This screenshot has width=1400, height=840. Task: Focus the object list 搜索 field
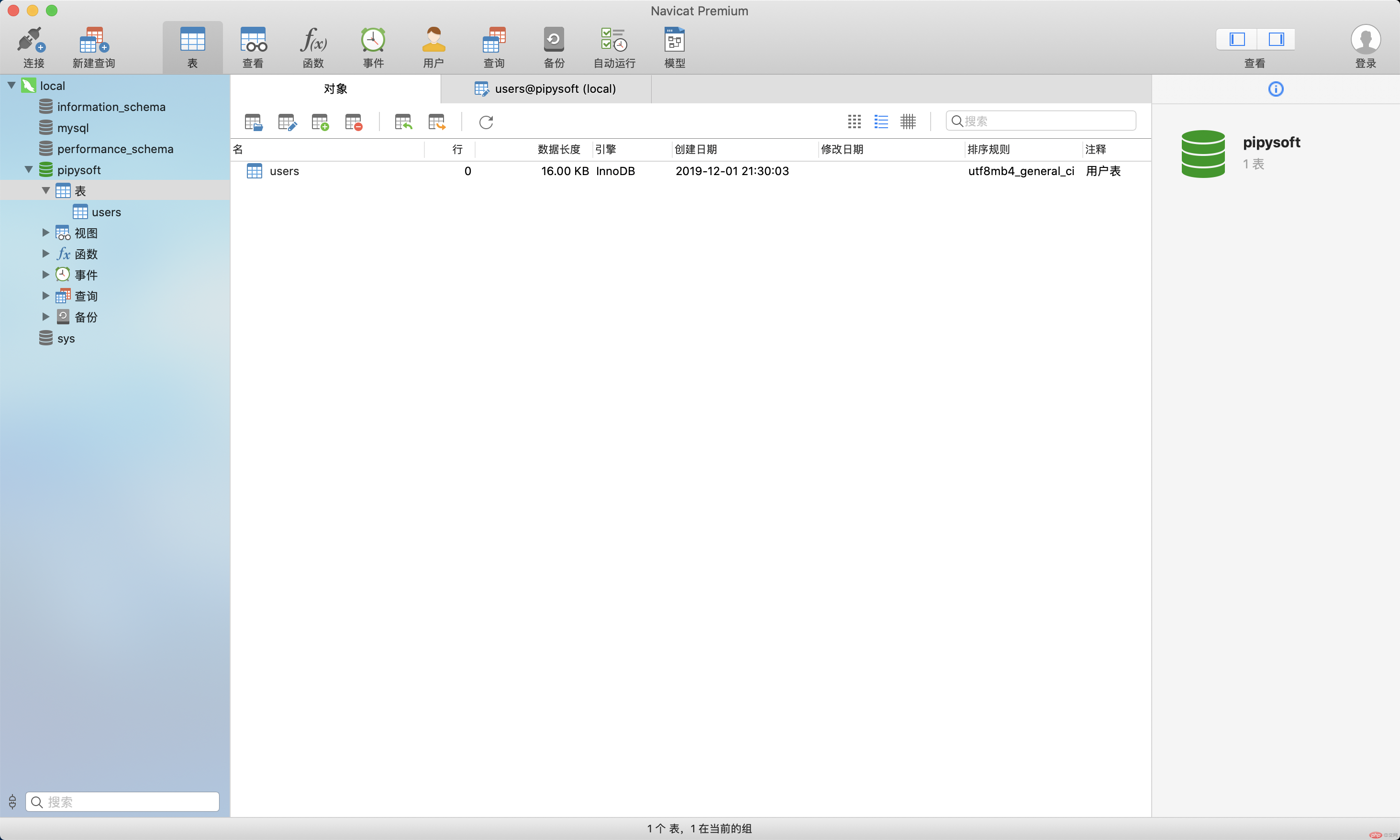[x=1041, y=121]
